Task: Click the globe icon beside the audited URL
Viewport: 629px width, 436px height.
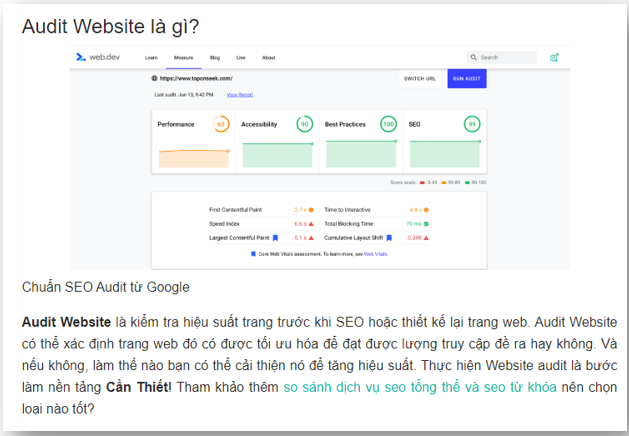Action: [x=154, y=77]
